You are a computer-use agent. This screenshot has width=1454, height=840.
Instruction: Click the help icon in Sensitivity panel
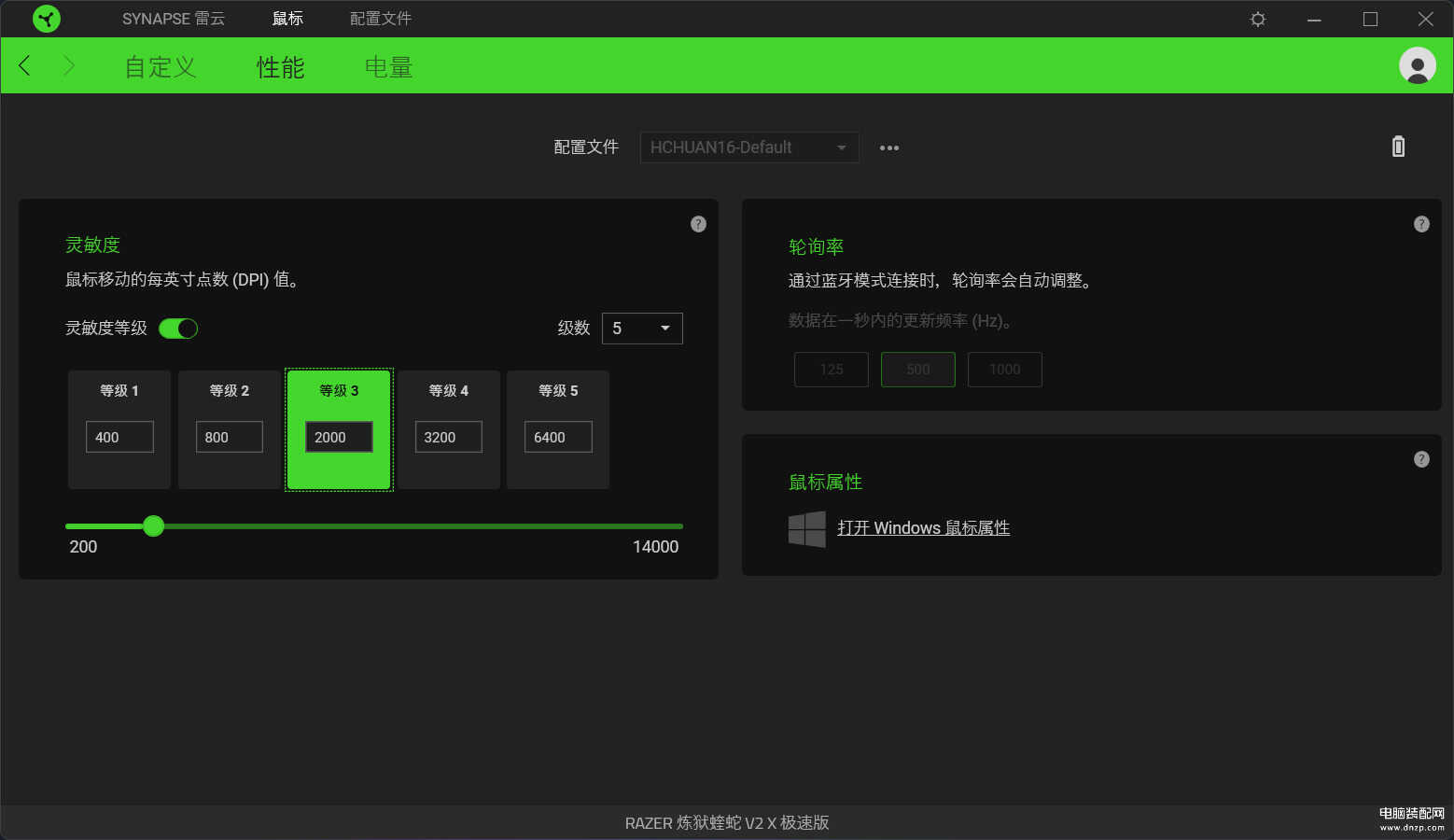(x=698, y=224)
